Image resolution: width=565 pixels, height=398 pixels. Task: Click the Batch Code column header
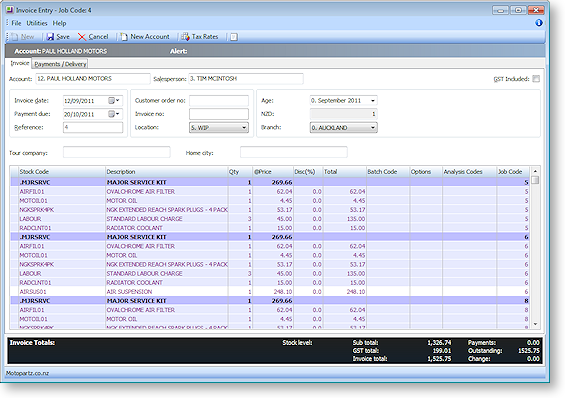tap(388, 172)
